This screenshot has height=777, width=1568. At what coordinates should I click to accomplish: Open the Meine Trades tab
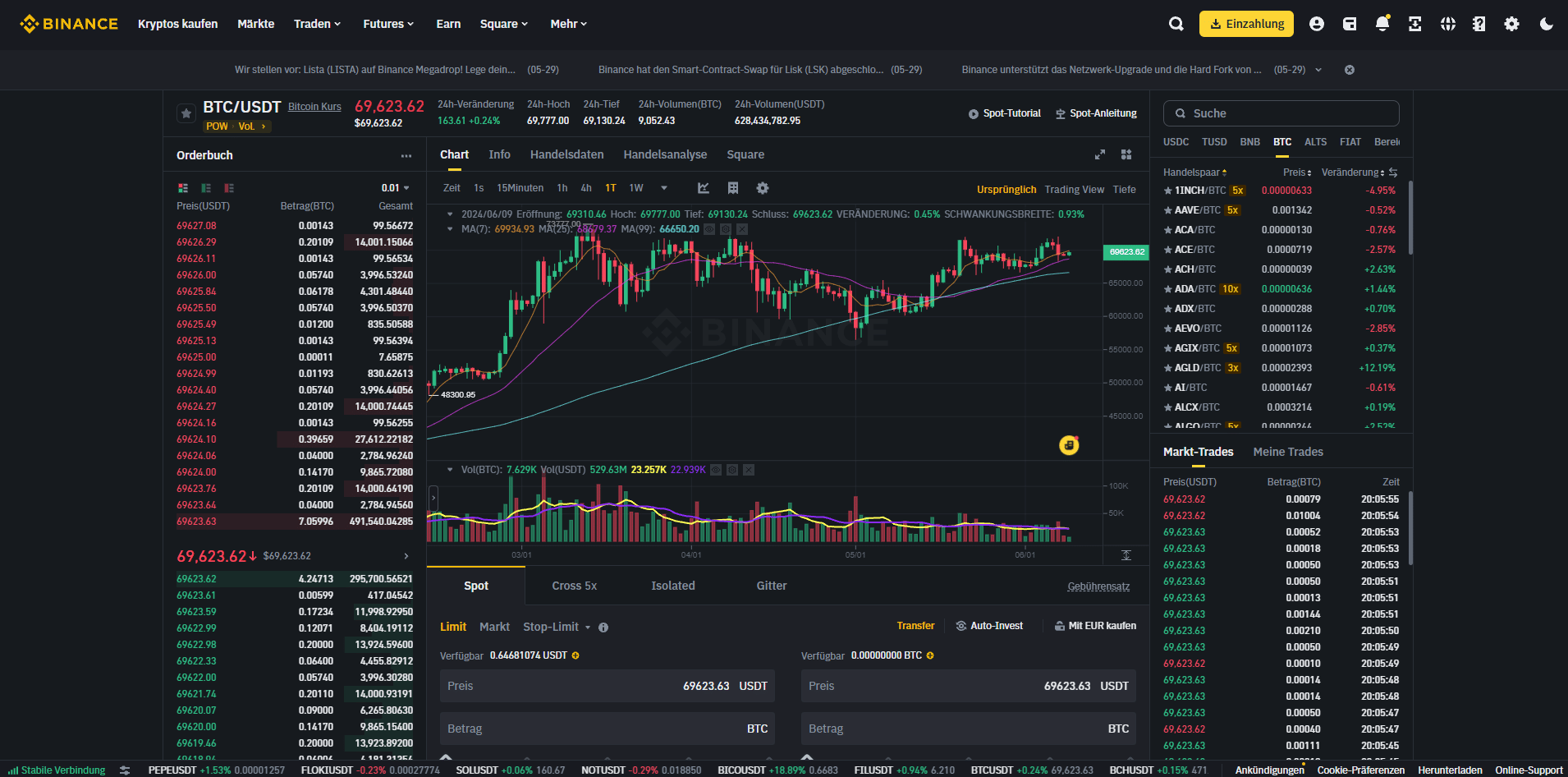(1288, 452)
